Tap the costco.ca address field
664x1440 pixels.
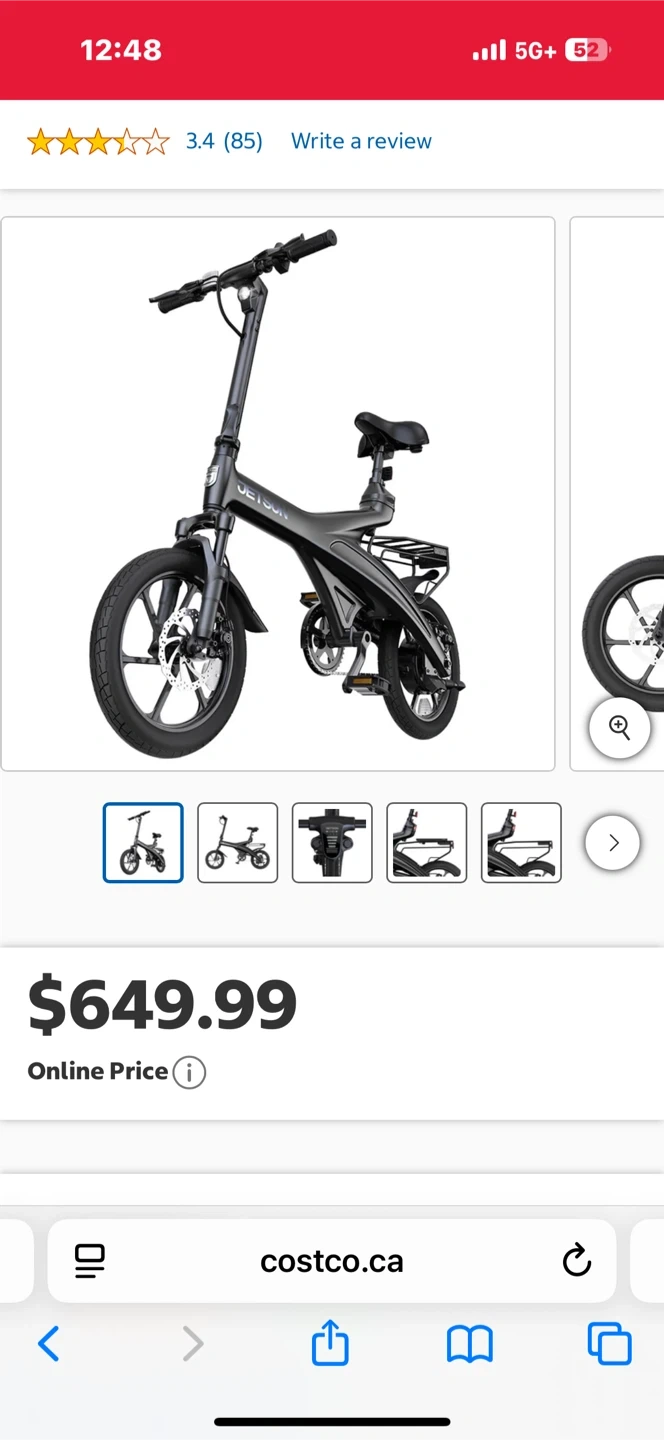tap(332, 1261)
